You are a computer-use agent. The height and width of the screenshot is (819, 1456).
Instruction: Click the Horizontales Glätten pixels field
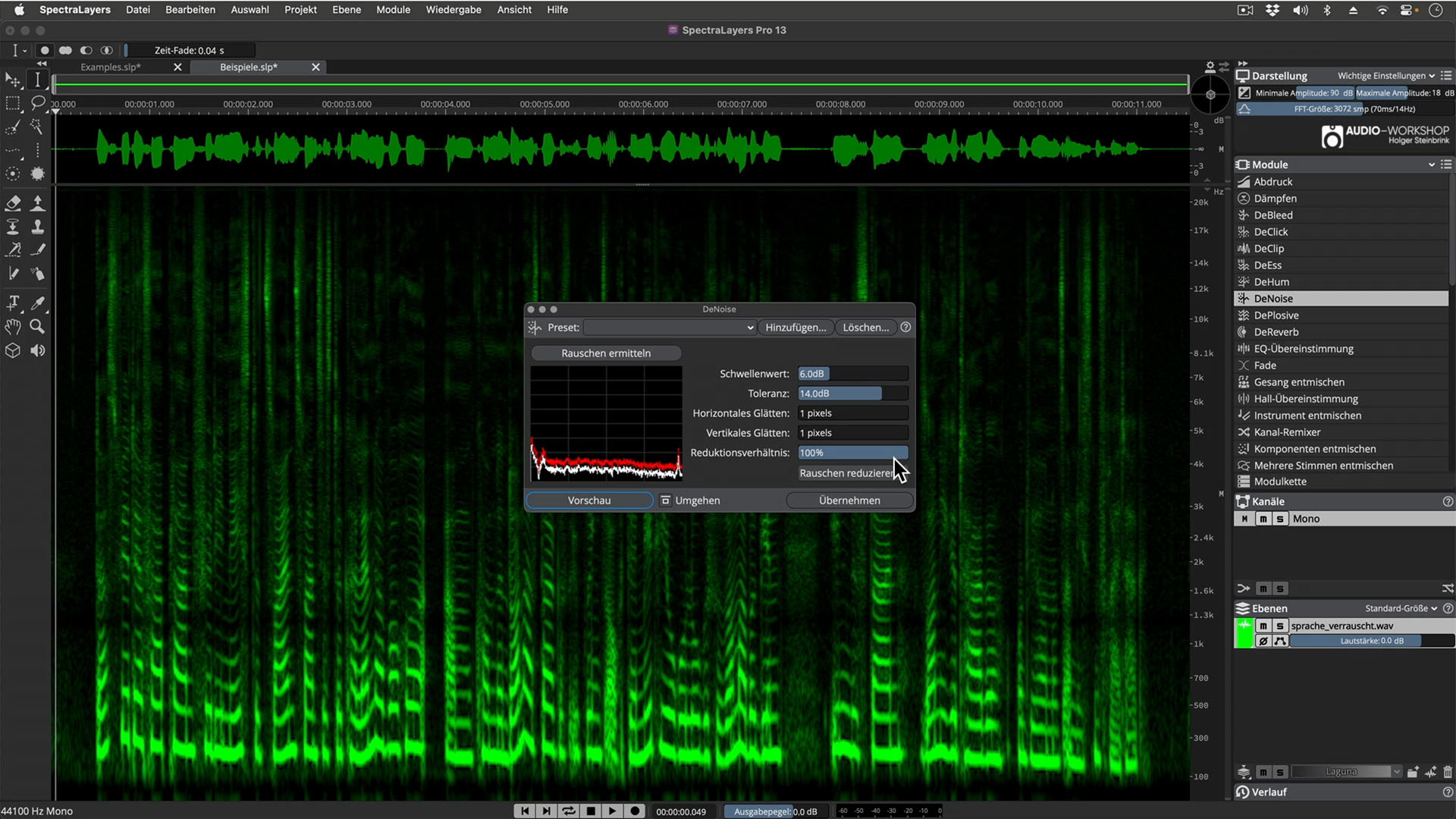tap(853, 413)
